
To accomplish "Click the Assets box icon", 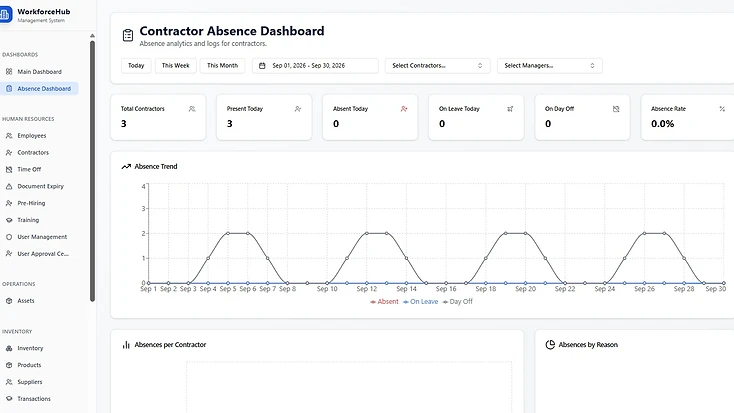I will click(x=9, y=301).
